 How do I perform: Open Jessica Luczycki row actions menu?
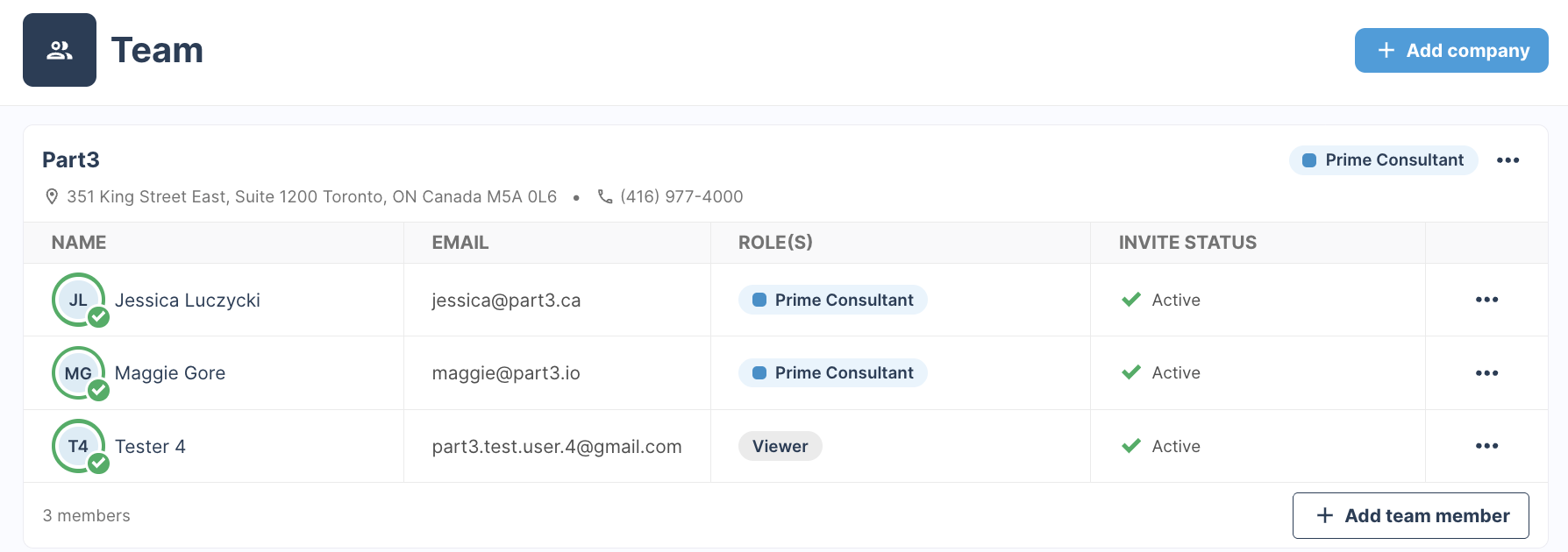tap(1486, 300)
